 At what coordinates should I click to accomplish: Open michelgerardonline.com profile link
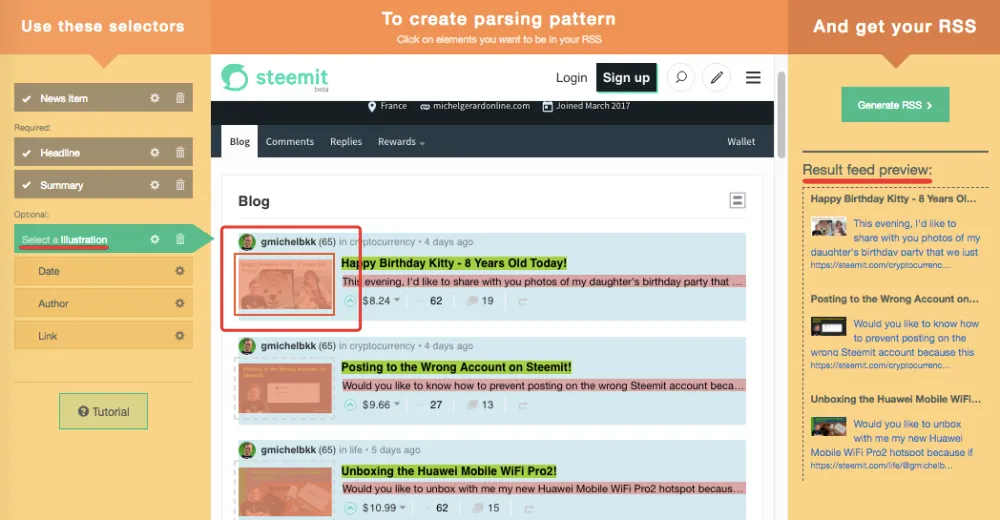pyautogui.click(x=475, y=106)
